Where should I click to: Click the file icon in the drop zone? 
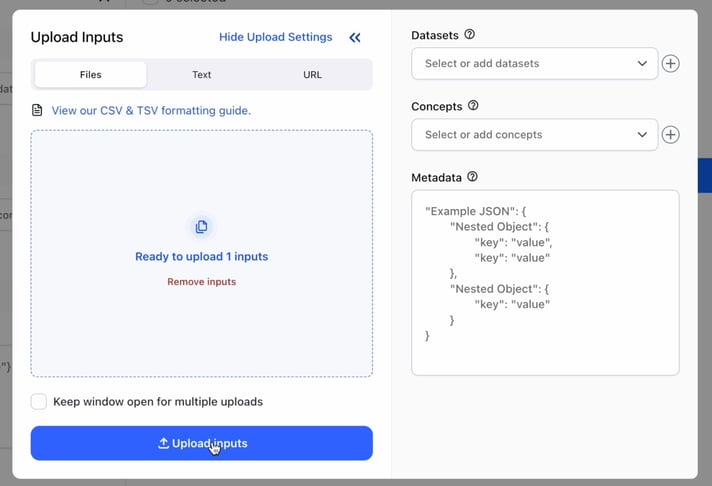pyautogui.click(x=201, y=227)
